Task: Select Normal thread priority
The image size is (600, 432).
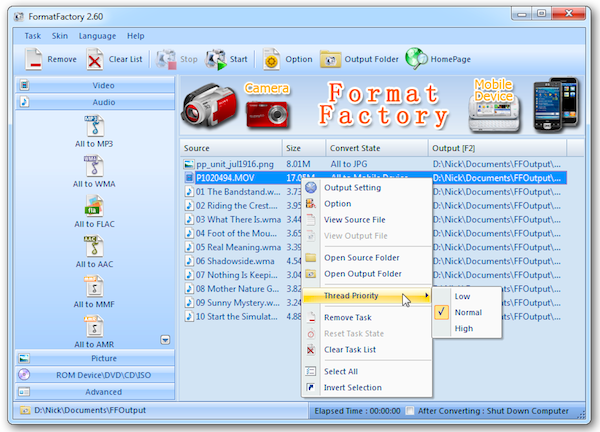Action: [468, 313]
